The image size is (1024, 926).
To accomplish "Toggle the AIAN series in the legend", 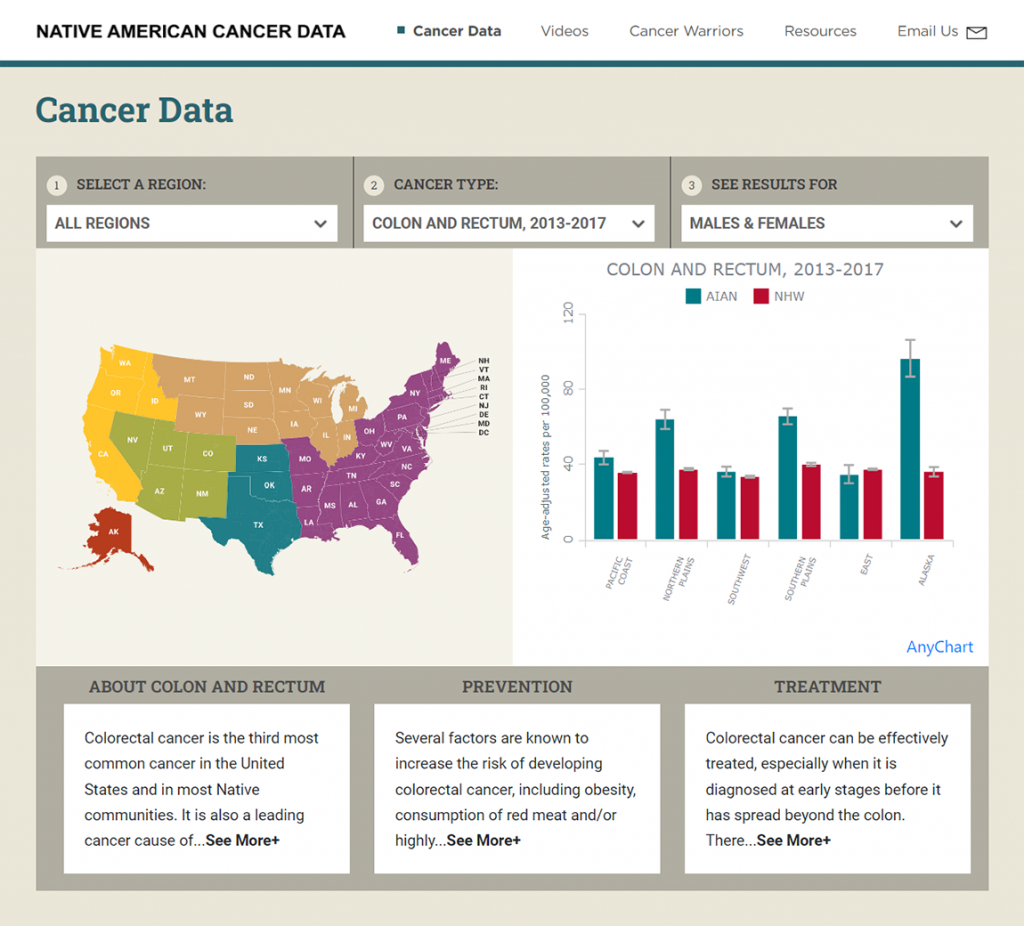I will (711, 296).
